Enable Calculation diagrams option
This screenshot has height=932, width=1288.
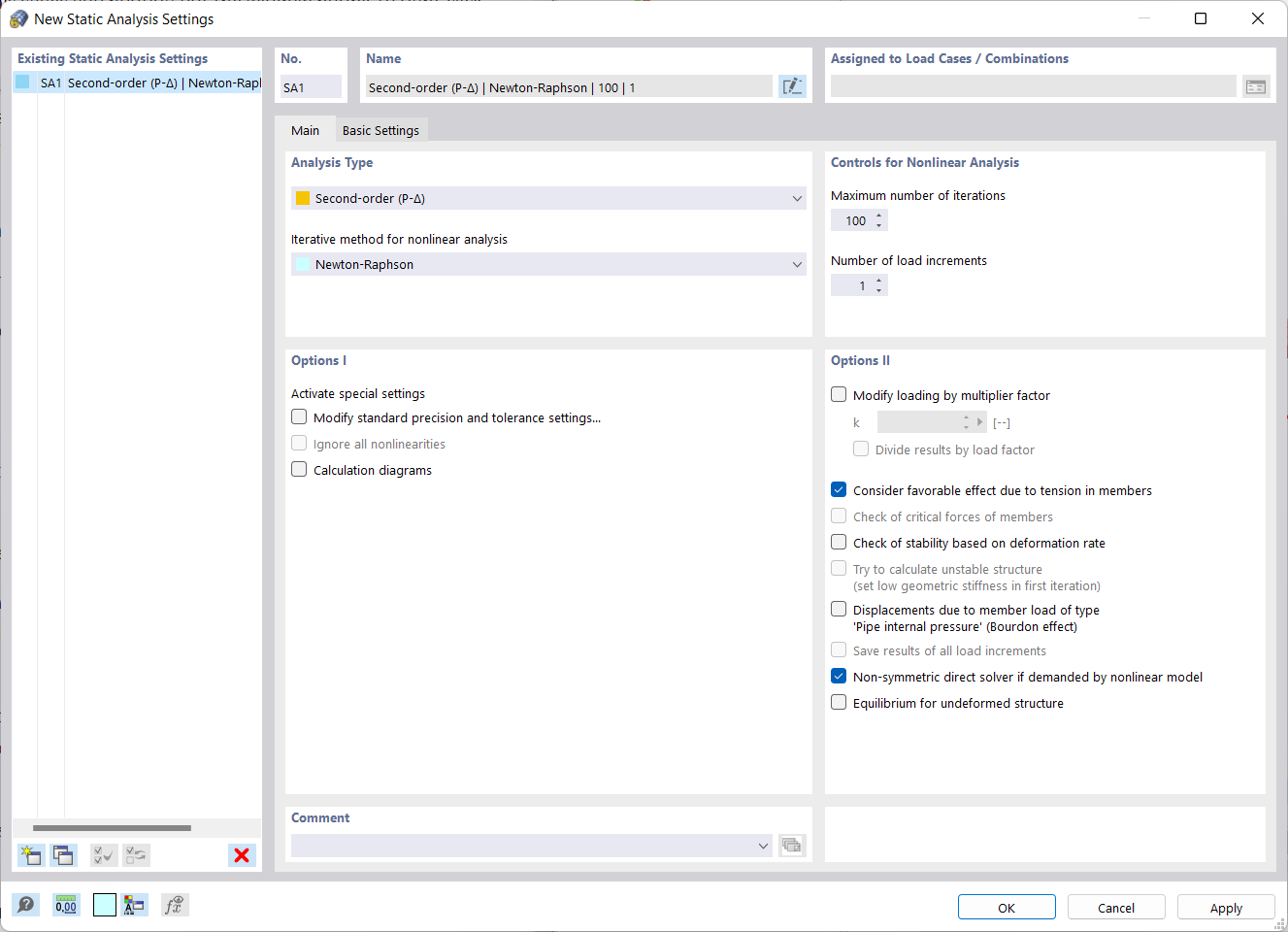pos(299,469)
